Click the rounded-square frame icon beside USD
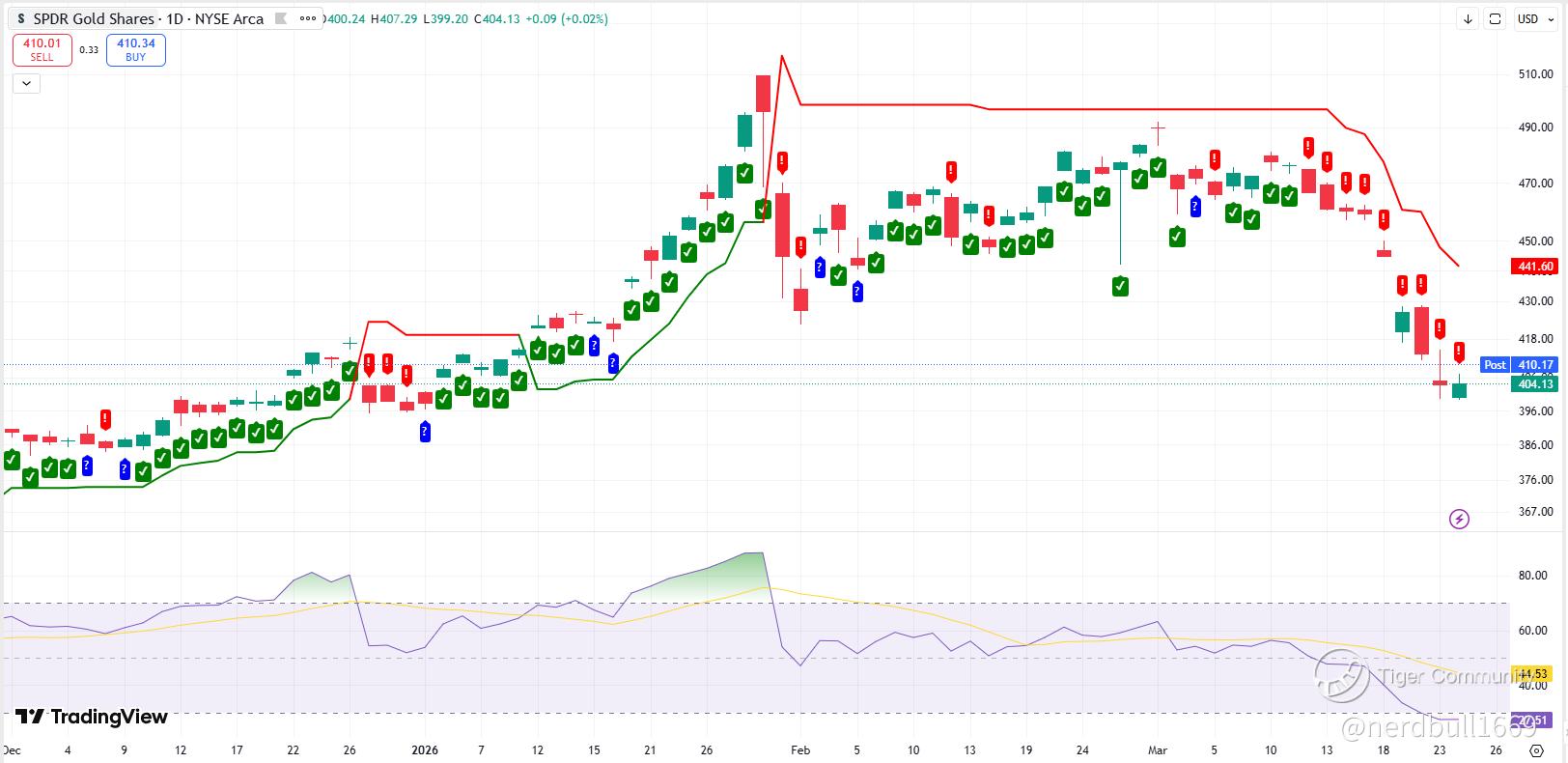 click(x=1495, y=18)
